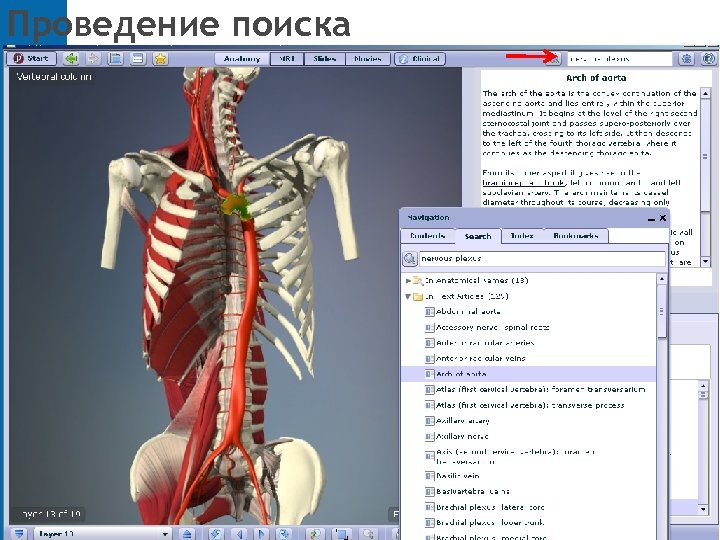Click the eject-style layer icon
720x540 pixels.
point(187,534)
